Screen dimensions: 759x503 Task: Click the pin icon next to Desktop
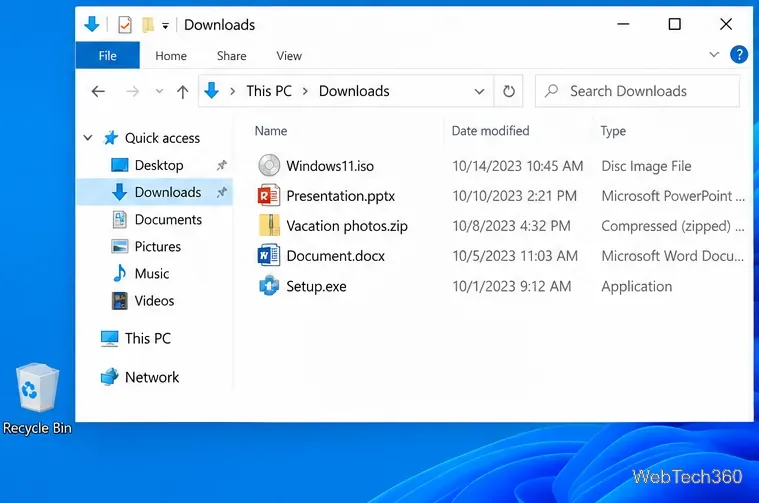click(222, 165)
